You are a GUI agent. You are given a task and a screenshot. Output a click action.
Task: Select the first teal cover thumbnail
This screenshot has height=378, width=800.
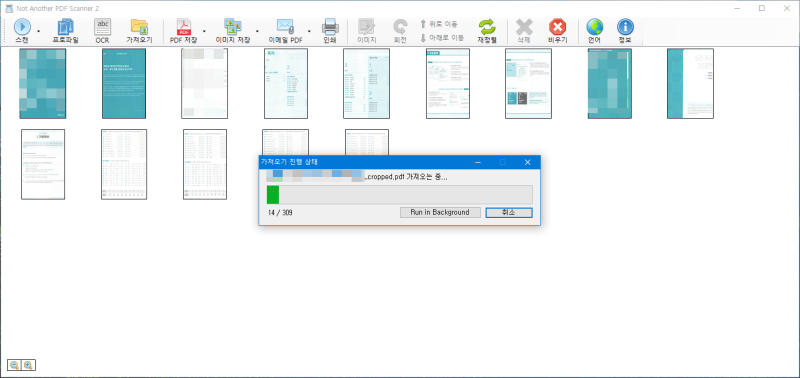(42, 84)
